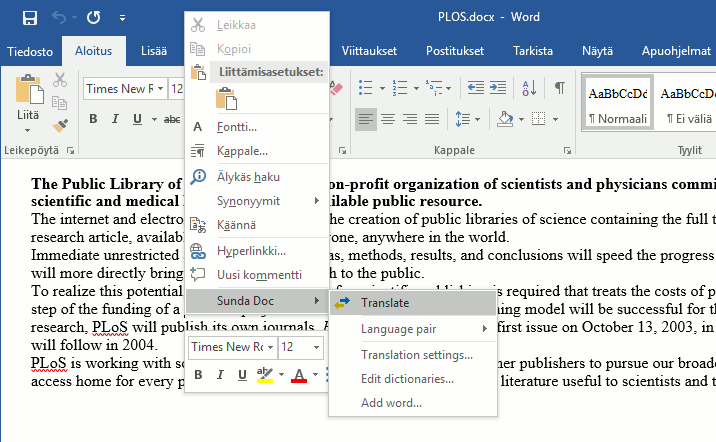Open the Viittaukset ribbon tab
716x442 pixels.
pos(369,51)
